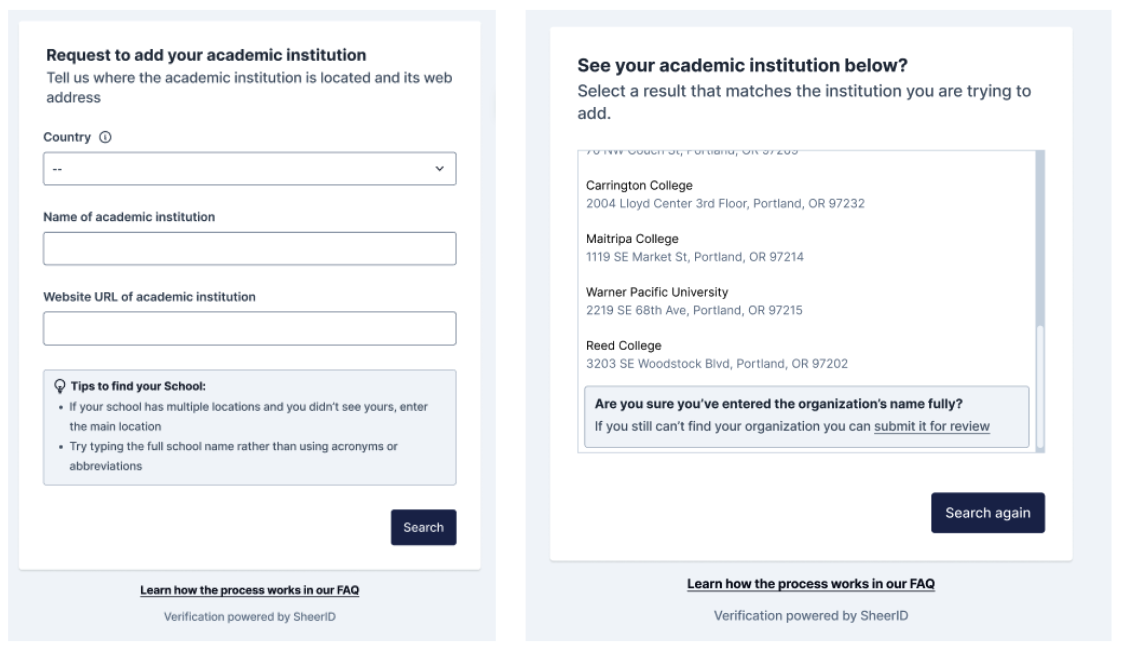This screenshot has height=651, width=1121.
Task: Choose Maitripa College in the list
Action: pos(694,247)
